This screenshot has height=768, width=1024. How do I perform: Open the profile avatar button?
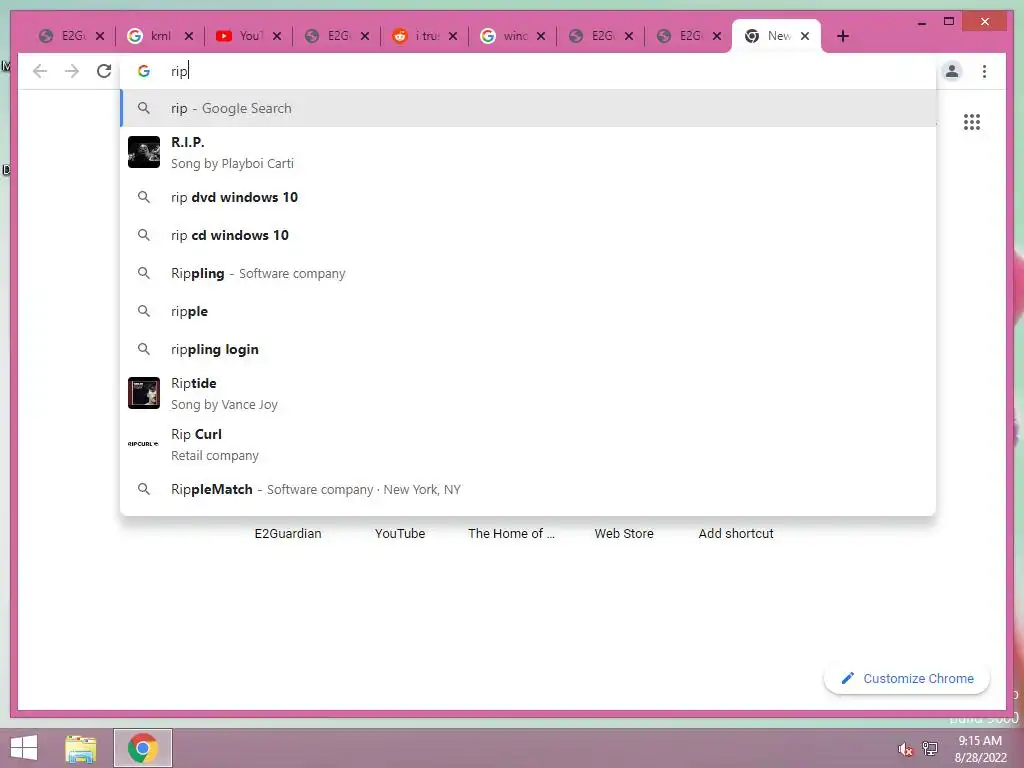(x=952, y=71)
